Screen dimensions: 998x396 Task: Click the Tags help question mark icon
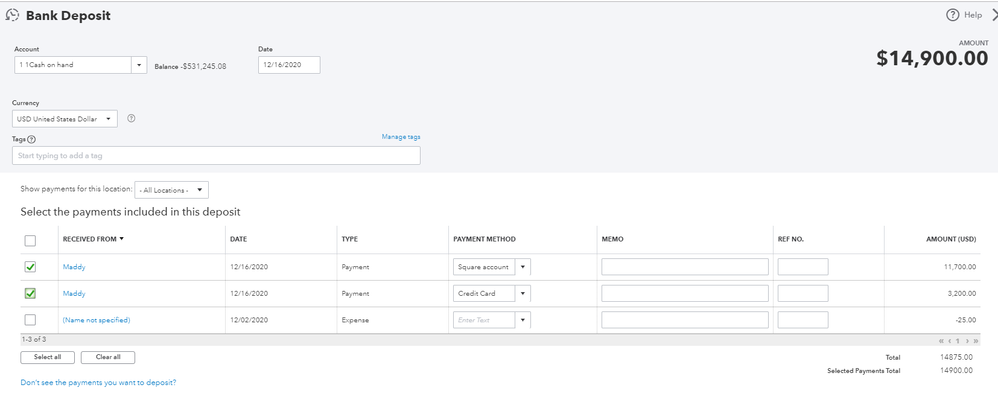[32, 139]
